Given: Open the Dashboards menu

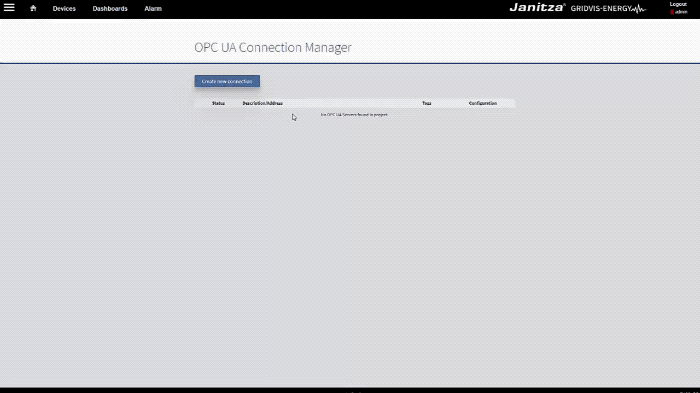Looking at the screenshot, I should point(110,8).
